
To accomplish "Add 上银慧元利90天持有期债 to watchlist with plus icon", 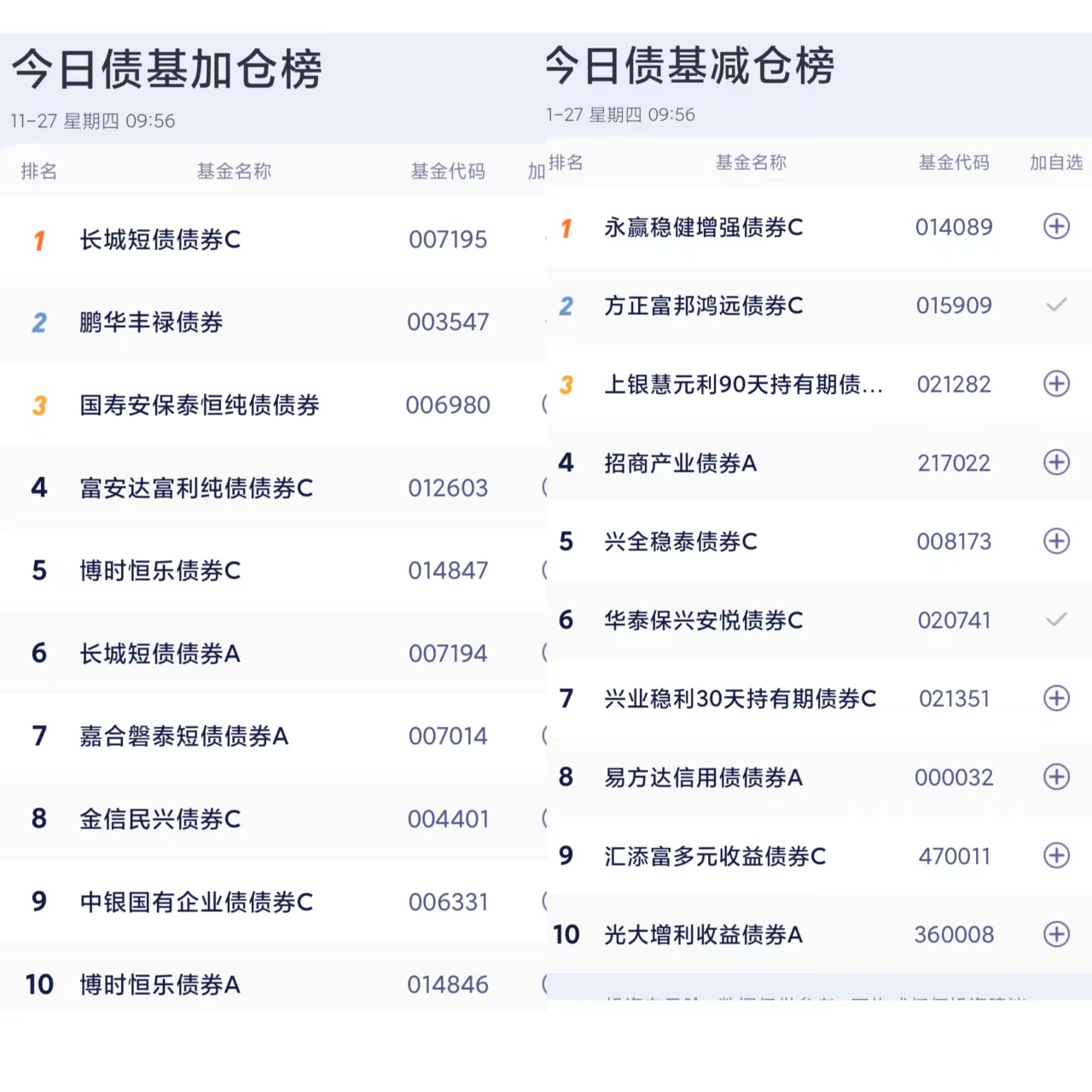I will 1056,384.
